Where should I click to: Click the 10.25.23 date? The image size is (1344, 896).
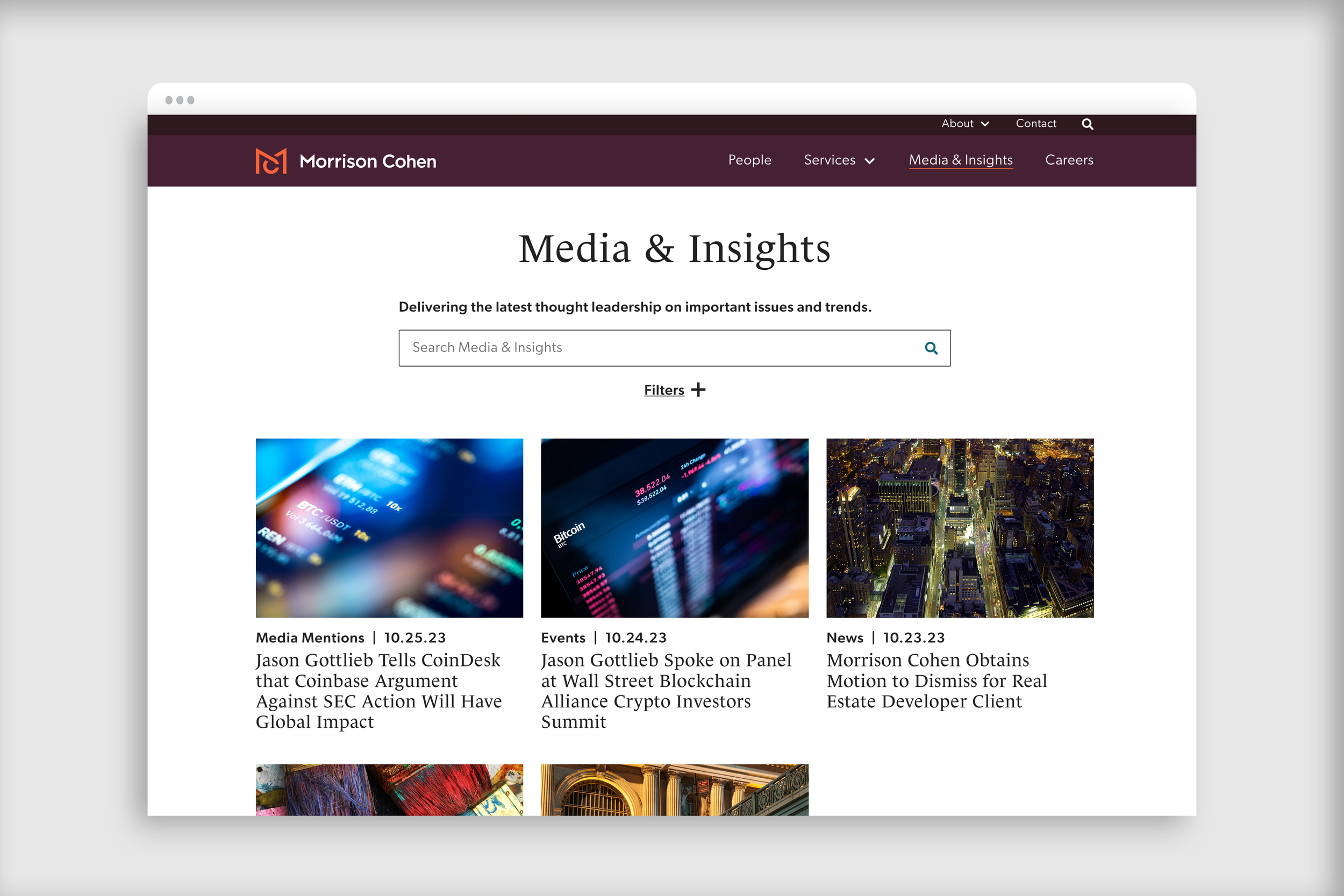[415, 637]
